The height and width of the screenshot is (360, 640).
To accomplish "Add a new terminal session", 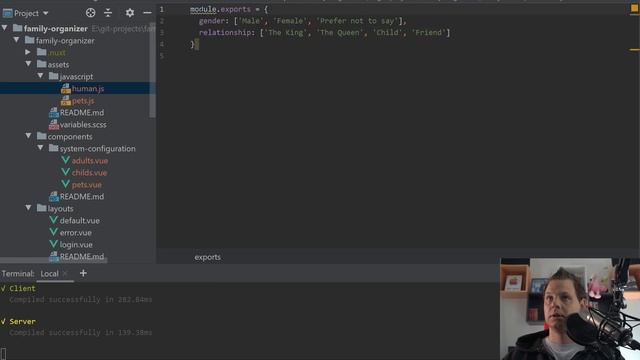I will pos(83,273).
